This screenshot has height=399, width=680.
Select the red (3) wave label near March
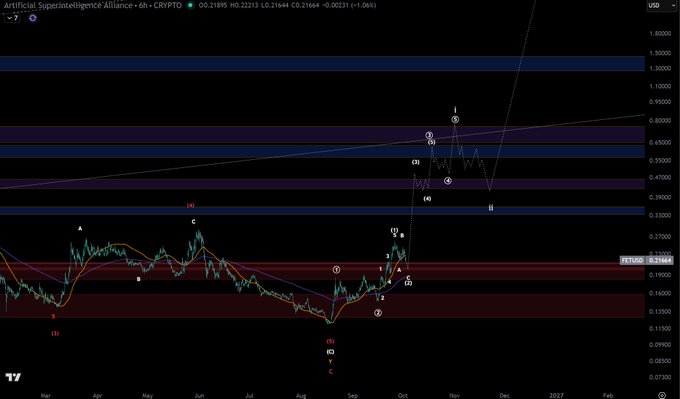55,334
